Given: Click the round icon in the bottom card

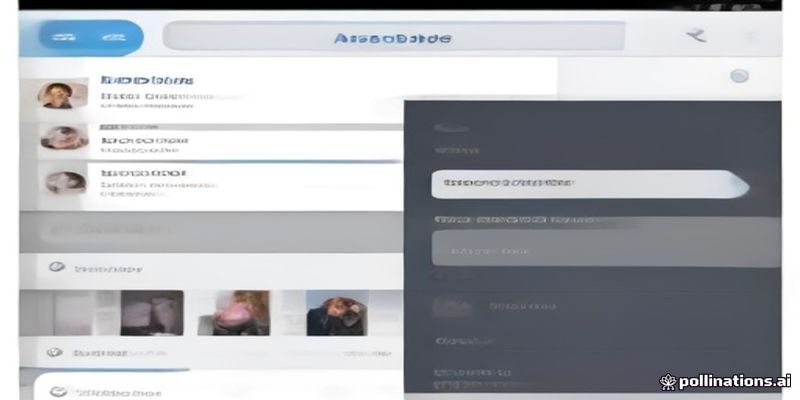Looking at the screenshot, I should point(58,392).
